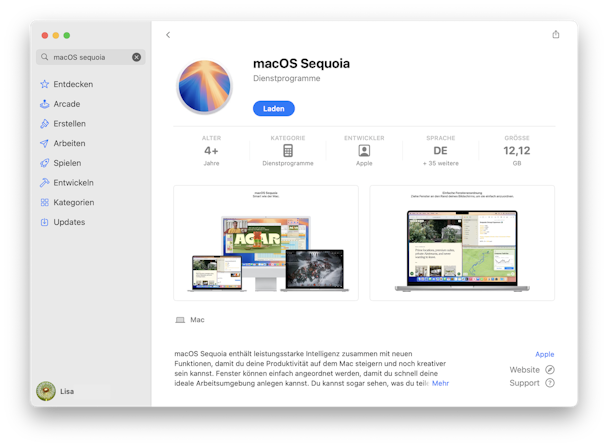608x447 pixels.
Task: Click the 12,12 size value
Action: [516, 150]
